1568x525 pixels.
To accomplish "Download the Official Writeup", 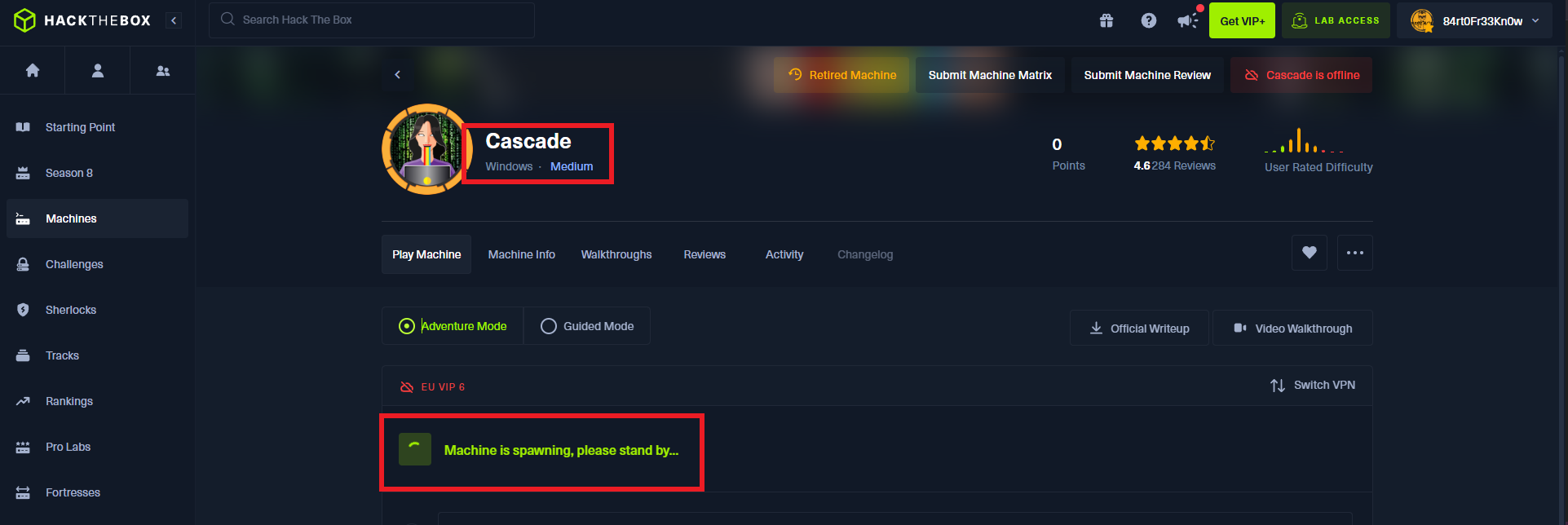I will tap(1139, 328).
